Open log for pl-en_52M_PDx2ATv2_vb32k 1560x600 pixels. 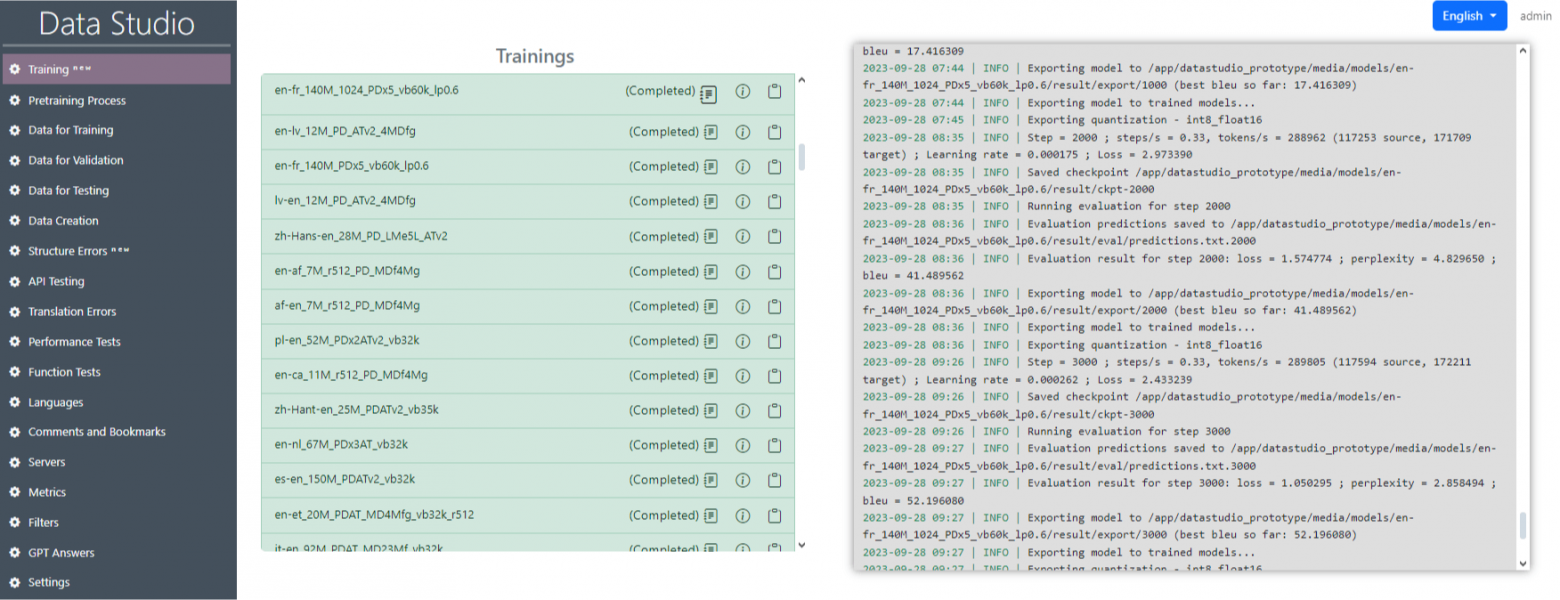711,341
